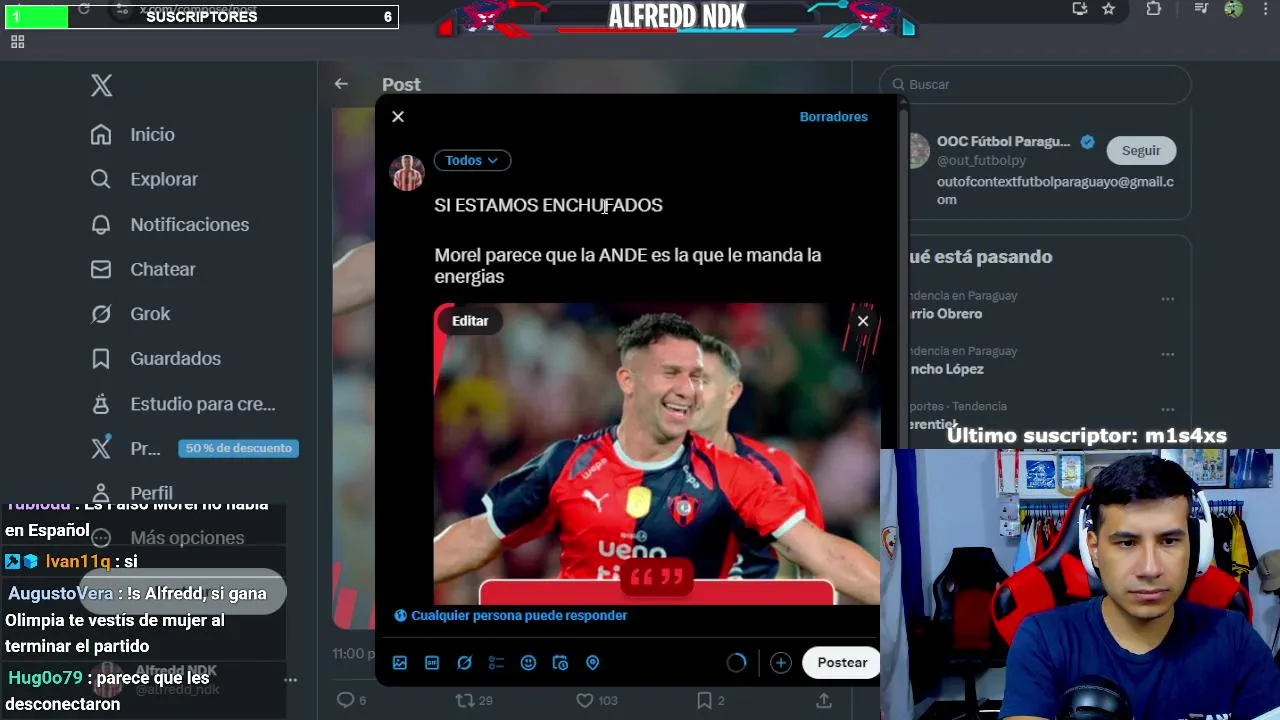The width and height of the screenshot is (1280, 720).
Task: Open Pancho López trend
Action: tap(946, 369)
